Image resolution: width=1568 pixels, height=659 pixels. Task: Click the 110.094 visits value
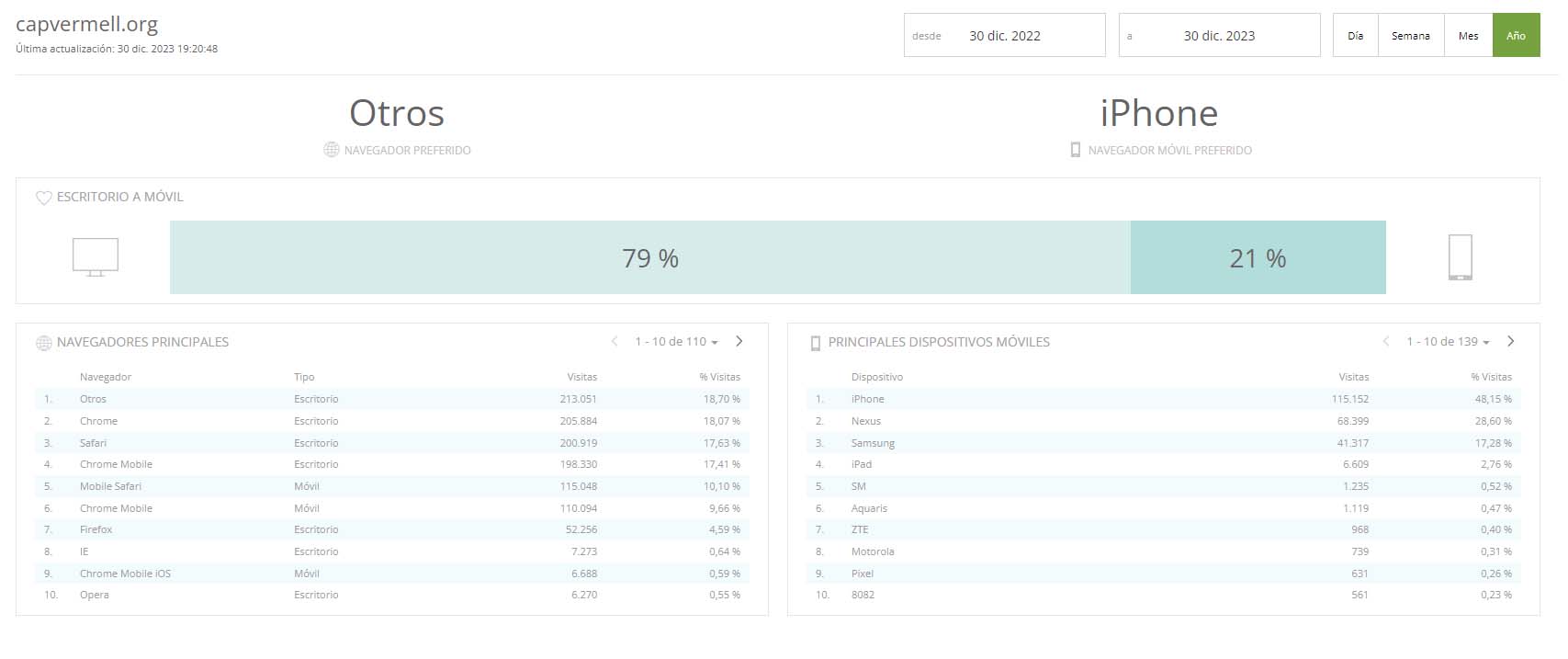pyautogui.click(x=579, y=508)
